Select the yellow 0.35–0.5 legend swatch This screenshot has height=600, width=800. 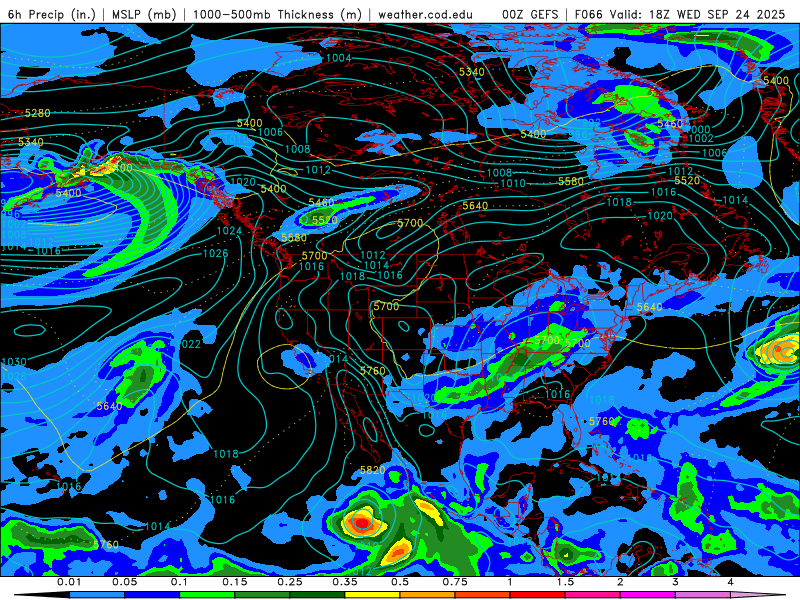pos(372,595)
